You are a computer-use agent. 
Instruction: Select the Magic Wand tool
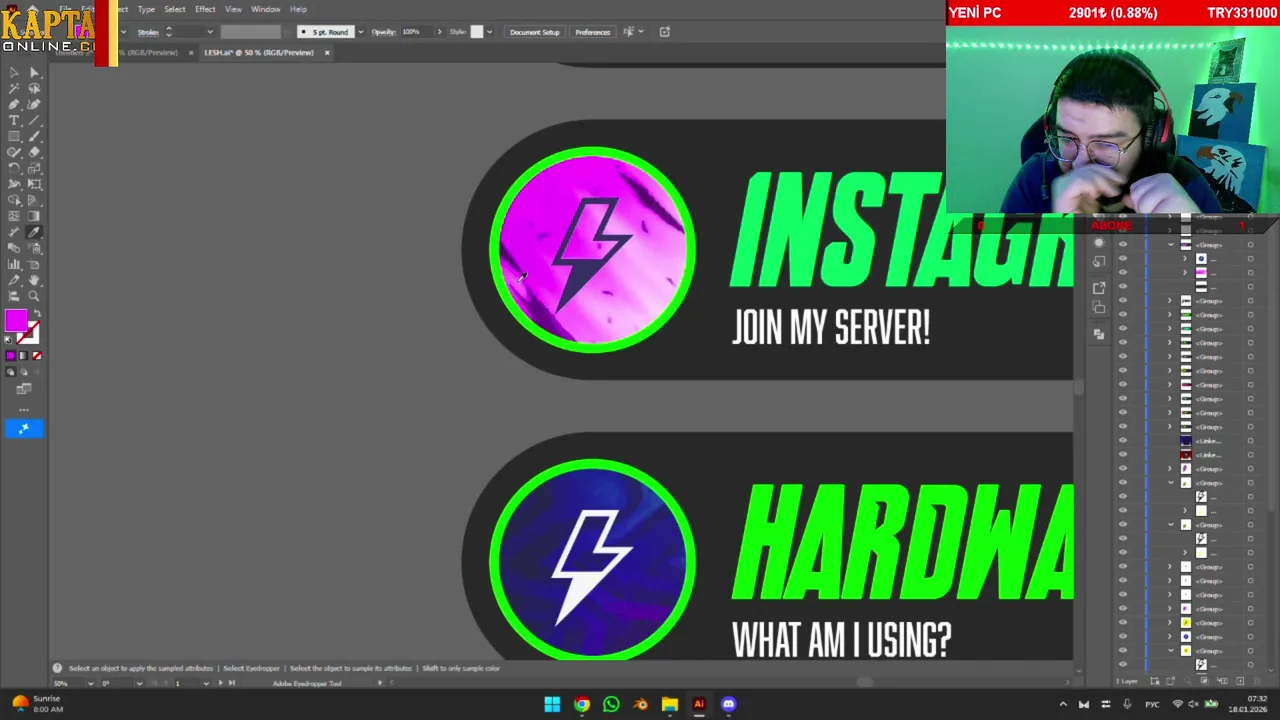14,89
